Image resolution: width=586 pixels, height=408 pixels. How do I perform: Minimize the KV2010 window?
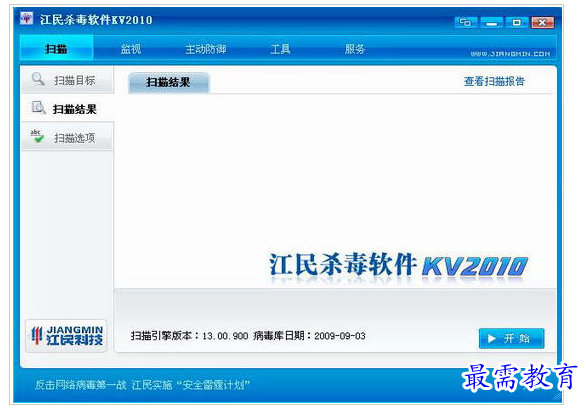pyautogui.click(x=492, y=23)
